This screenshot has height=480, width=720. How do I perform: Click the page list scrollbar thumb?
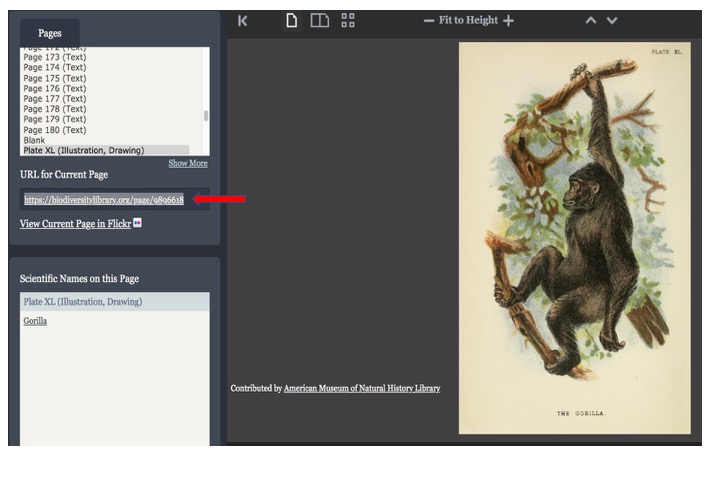click(x=206, y=116)
